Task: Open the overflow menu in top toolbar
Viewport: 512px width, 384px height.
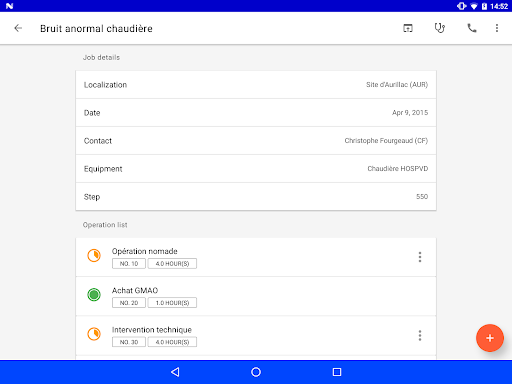Action: (x=497, y=28)
